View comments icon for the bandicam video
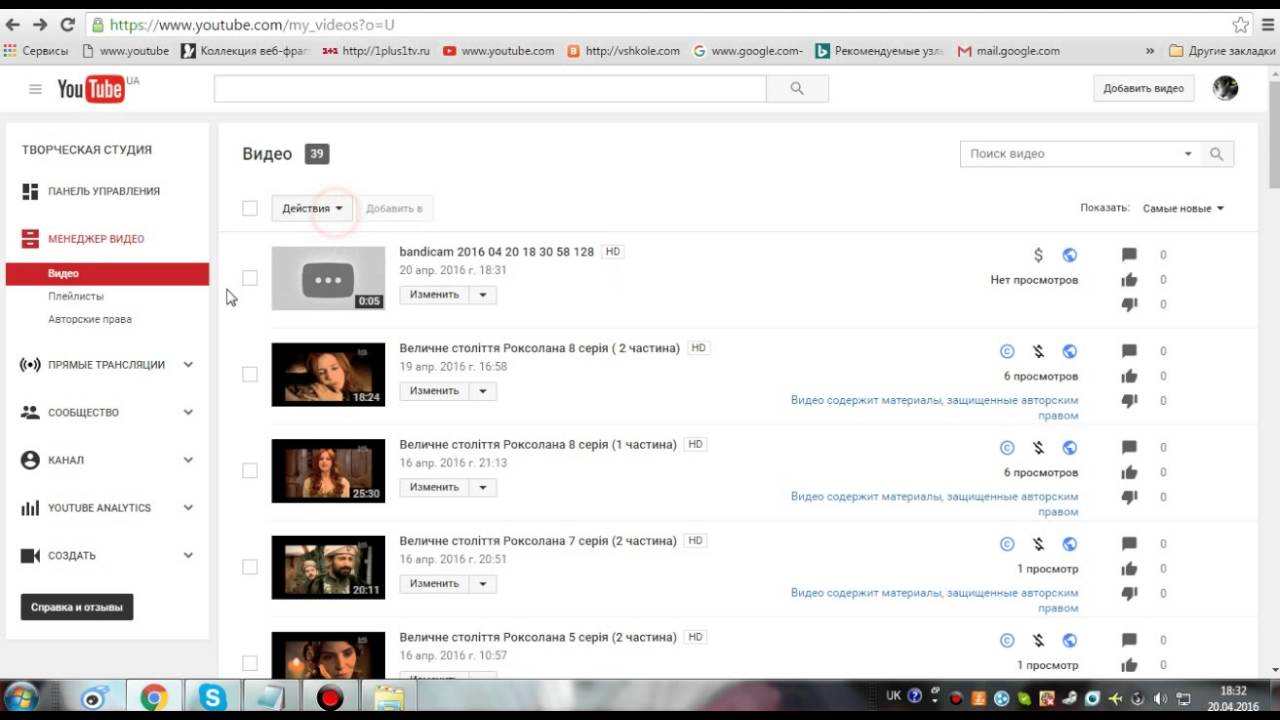Image resolution: width=1280 pixels, height=720 pixels. tap(1129, 255)
